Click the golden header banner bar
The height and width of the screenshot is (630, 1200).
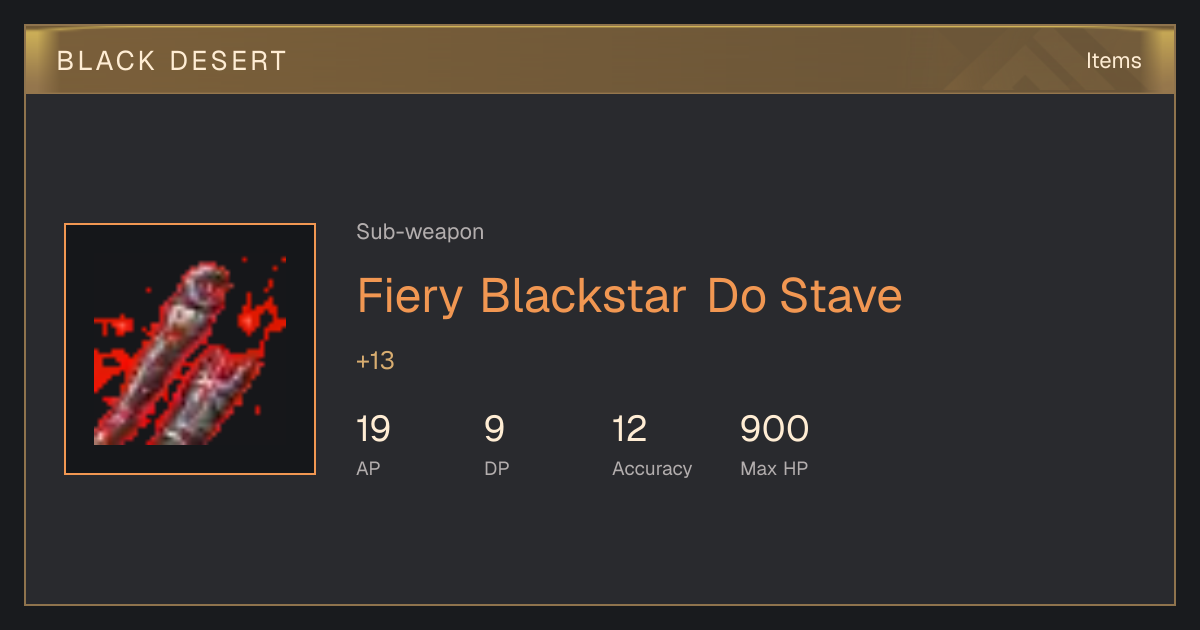point(600,60)
